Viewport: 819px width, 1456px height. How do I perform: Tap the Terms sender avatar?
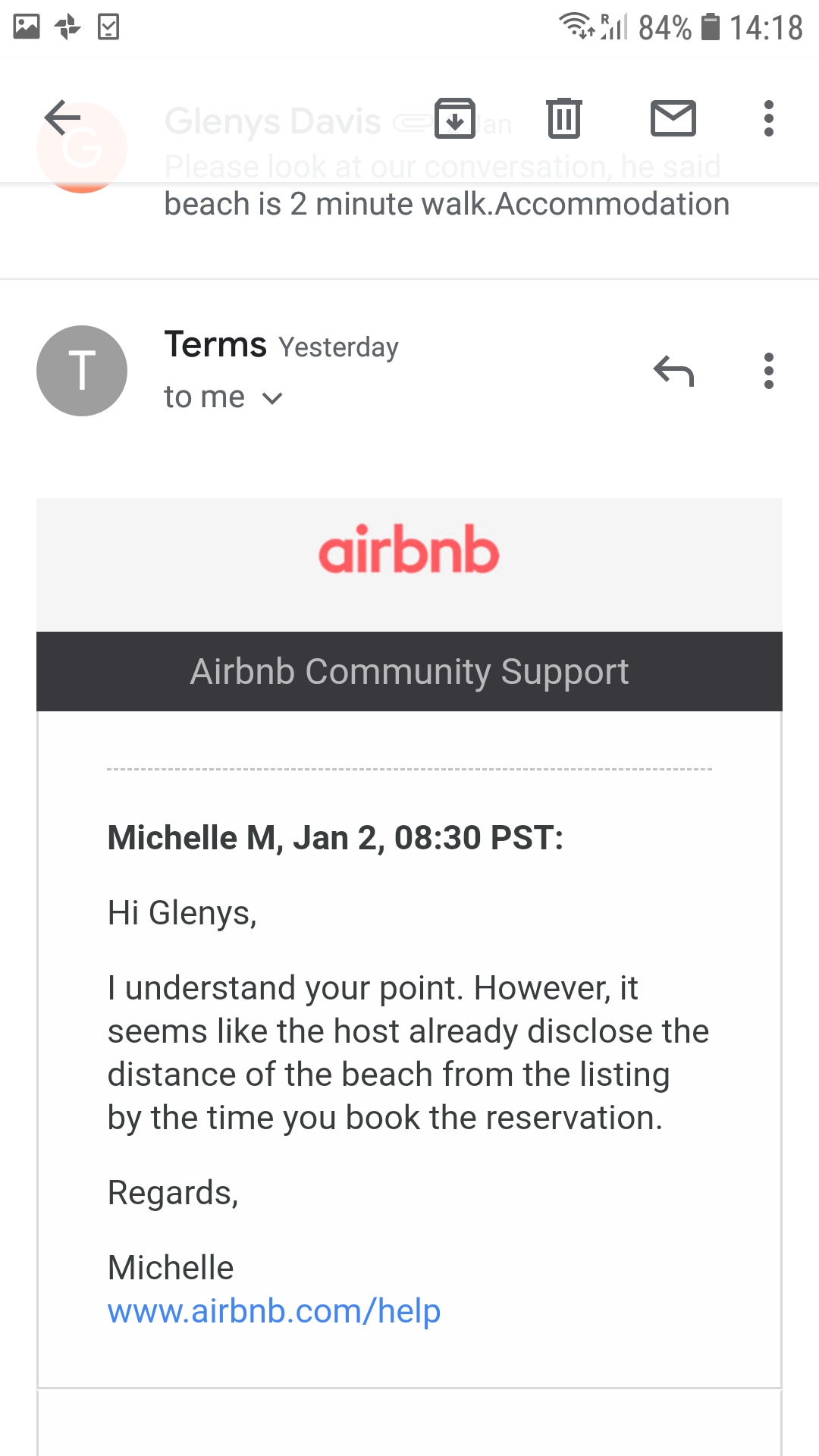[82, 371]
